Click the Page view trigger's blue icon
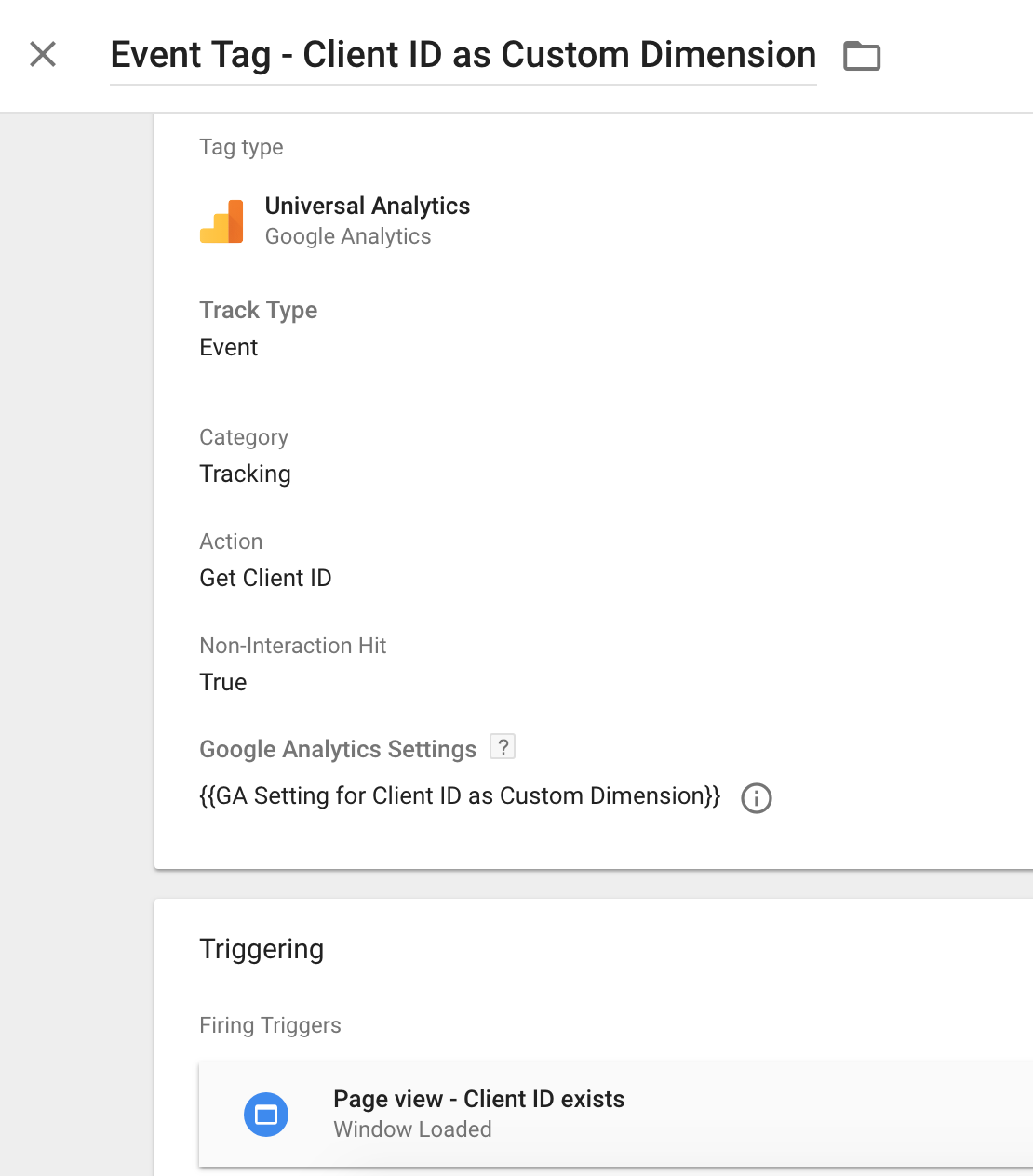 coord(266,1115)
